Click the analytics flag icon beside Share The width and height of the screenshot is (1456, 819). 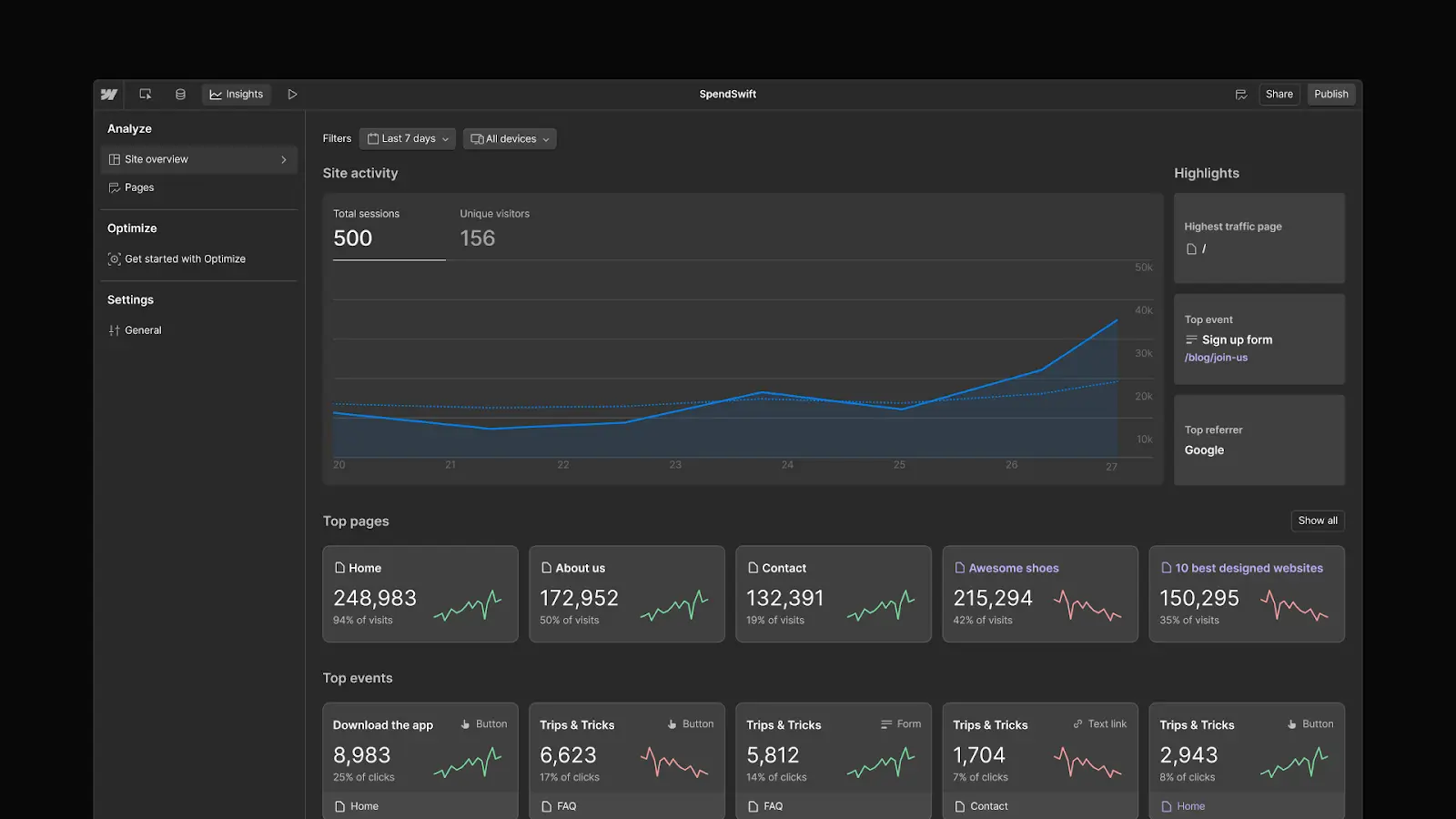[x=1241, y=94]
